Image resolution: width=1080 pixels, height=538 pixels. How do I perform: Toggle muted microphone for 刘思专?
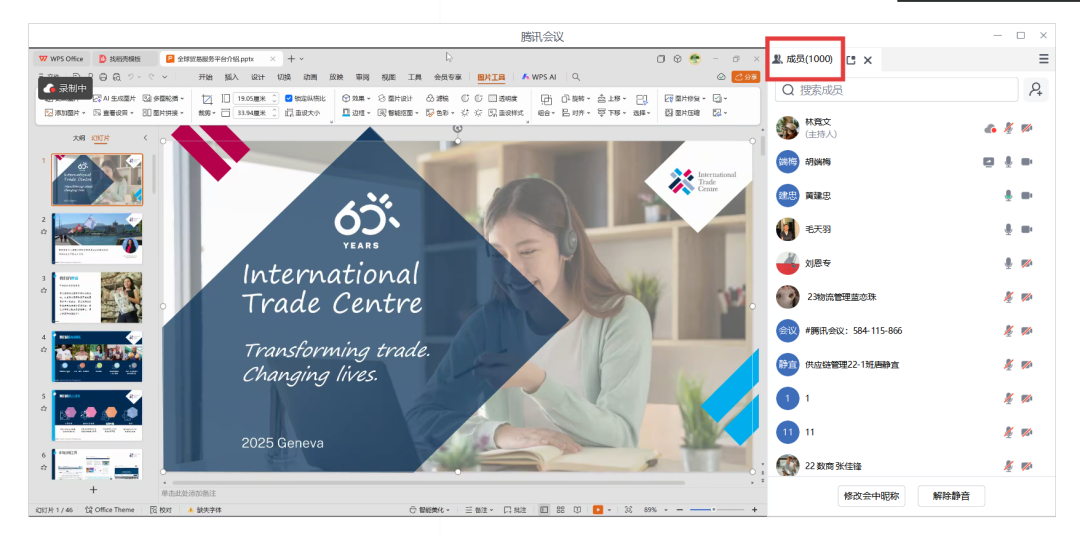(x=1009, y=263)
